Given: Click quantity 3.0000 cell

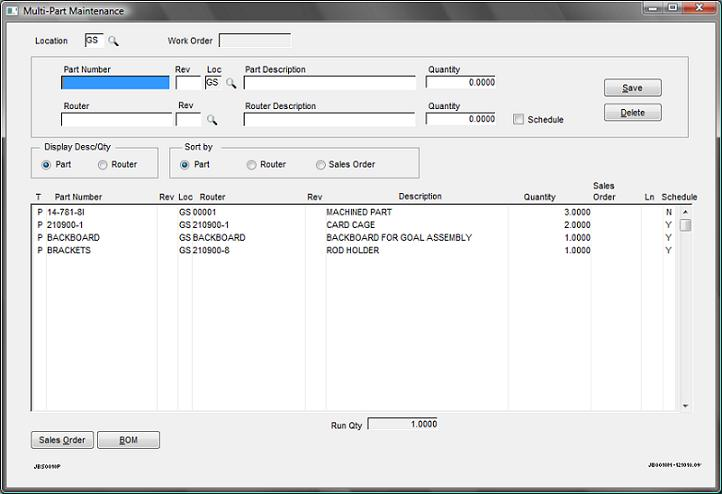Looking at the screenshot, I should (x=577, y=212).
